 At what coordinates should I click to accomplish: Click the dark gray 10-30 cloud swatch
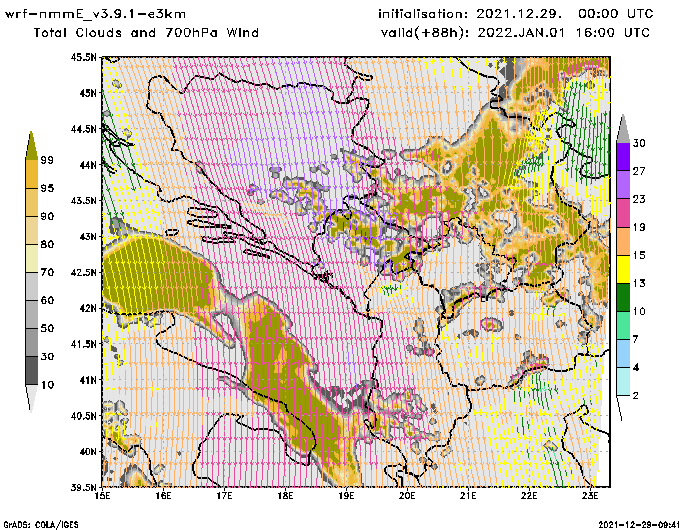(x=32, y=371)
